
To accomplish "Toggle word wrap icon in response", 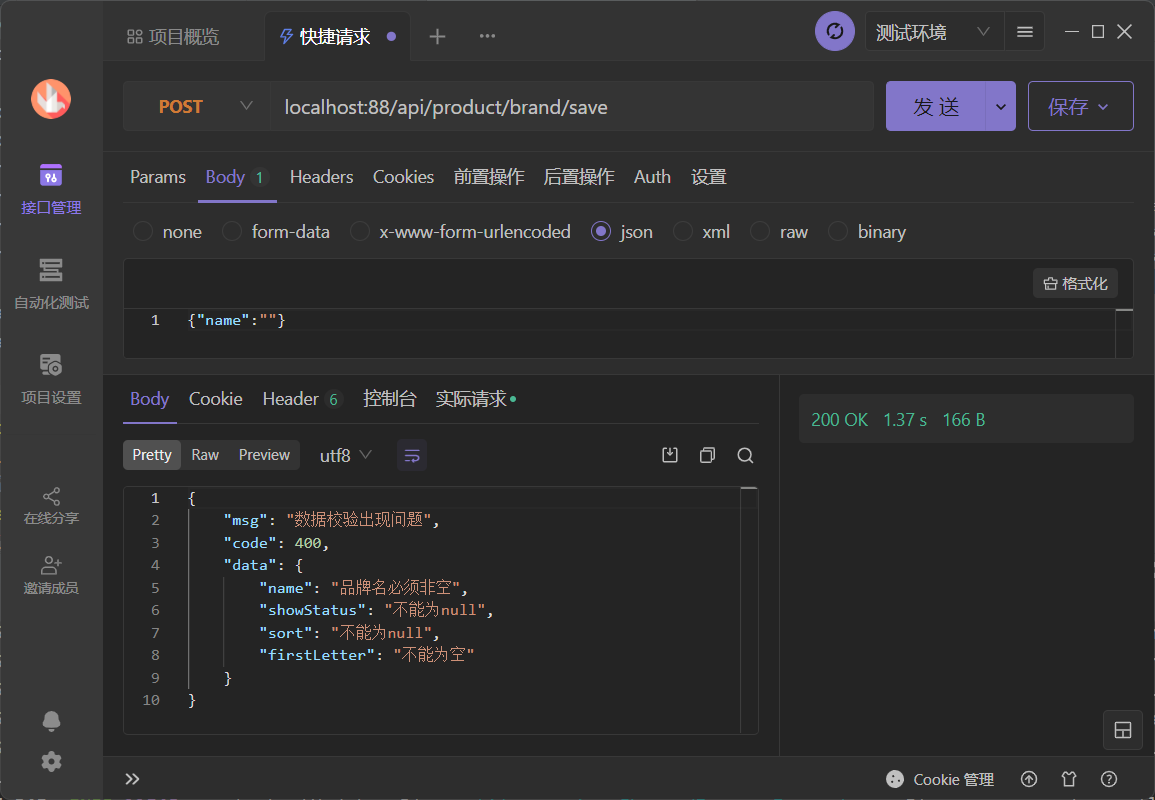I will (412, 455).
